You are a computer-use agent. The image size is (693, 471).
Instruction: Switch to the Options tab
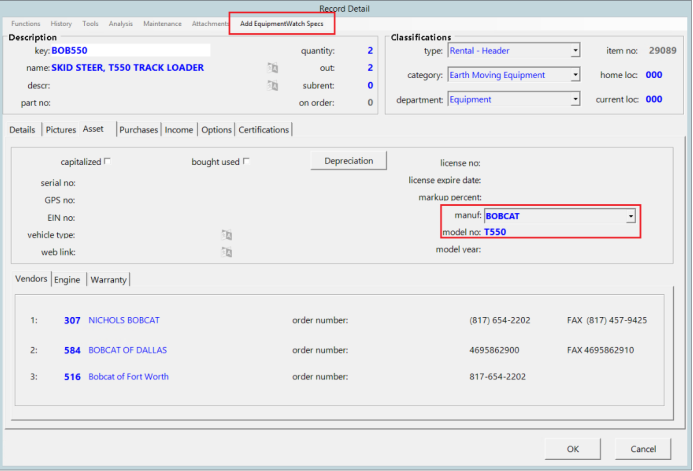[216, 129]
